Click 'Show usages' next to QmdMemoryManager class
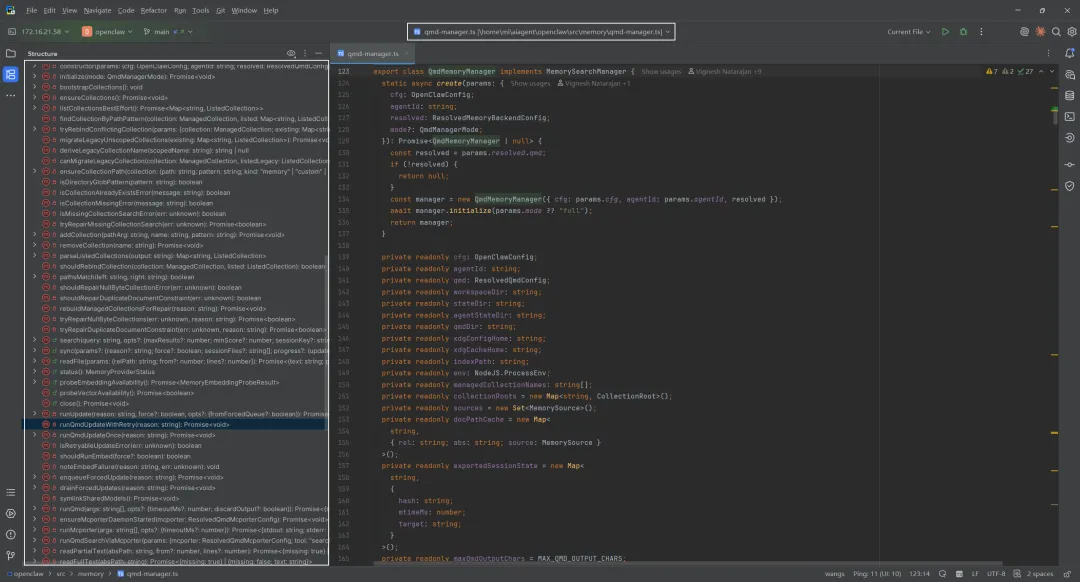 (x=662, y=72)
